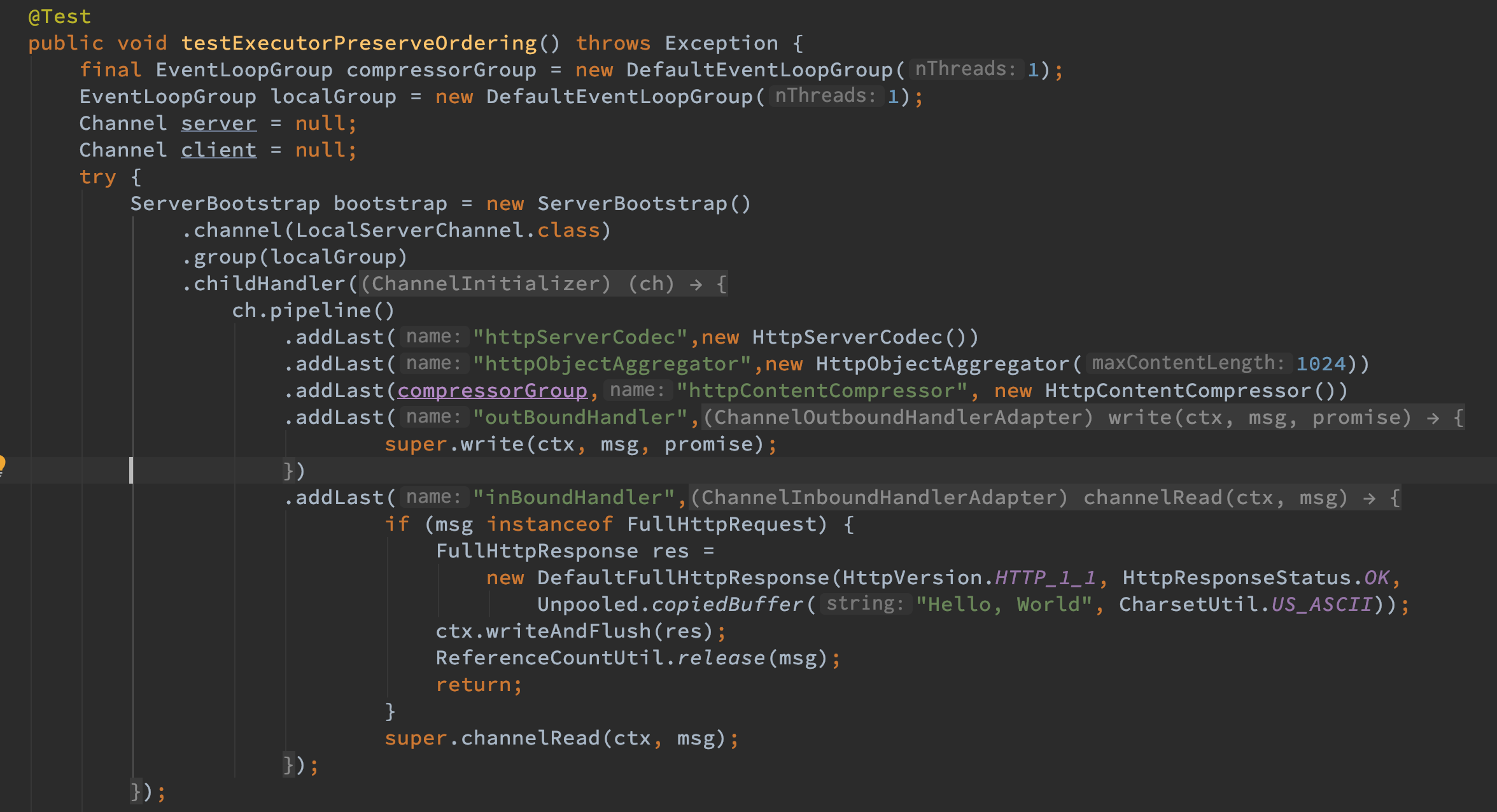Click the name: hint before "outBoundHandler"
Image resolution: width=1497 pixels, height=812 pixels.
tap(433, 416)
